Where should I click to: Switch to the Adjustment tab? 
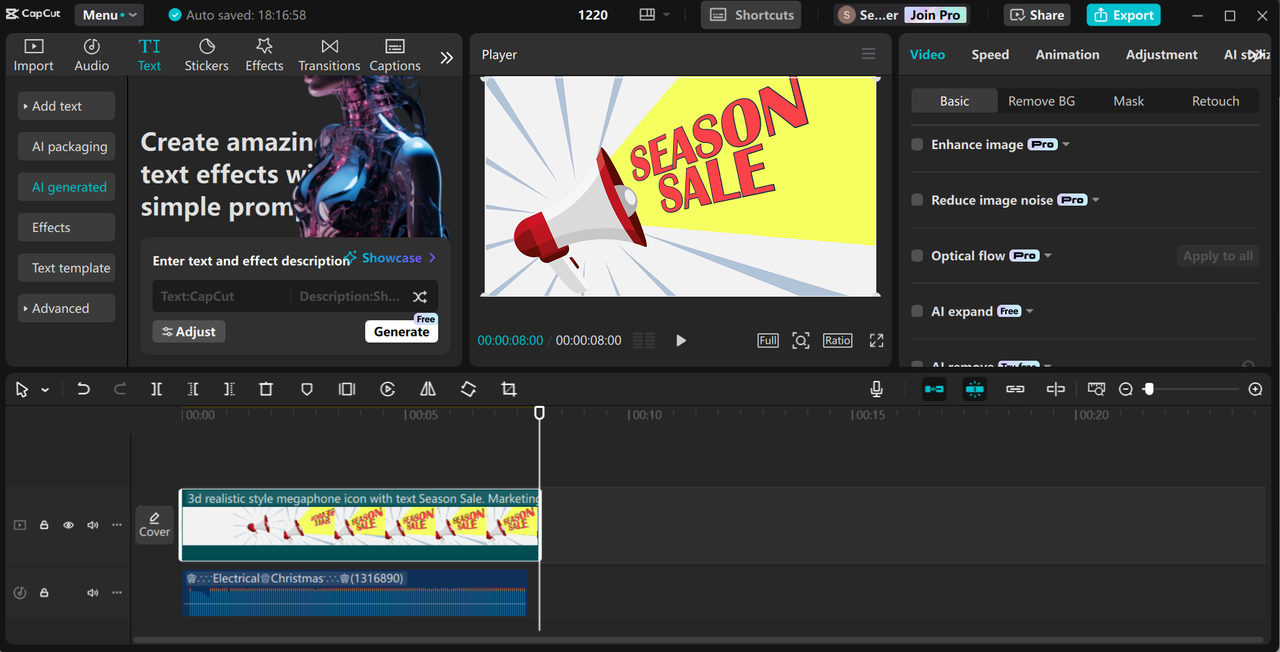click(x=1161, y=55)
